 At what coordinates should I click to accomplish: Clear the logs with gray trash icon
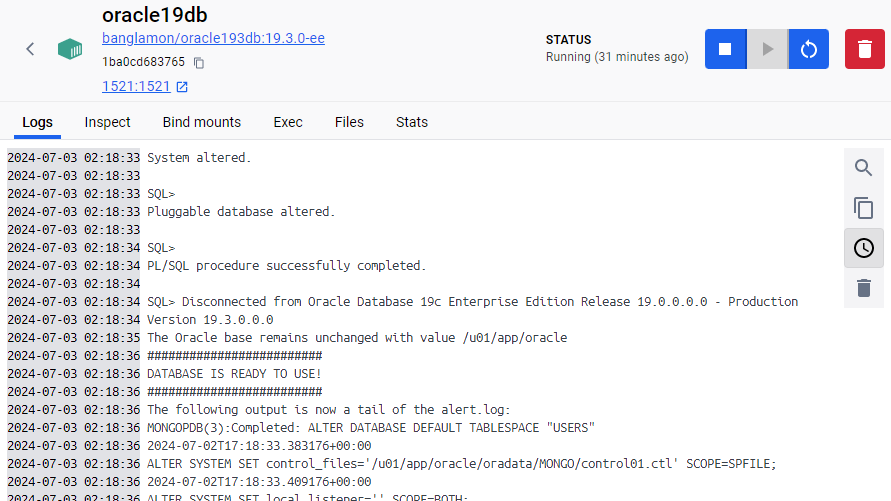(x=864, y=288)
